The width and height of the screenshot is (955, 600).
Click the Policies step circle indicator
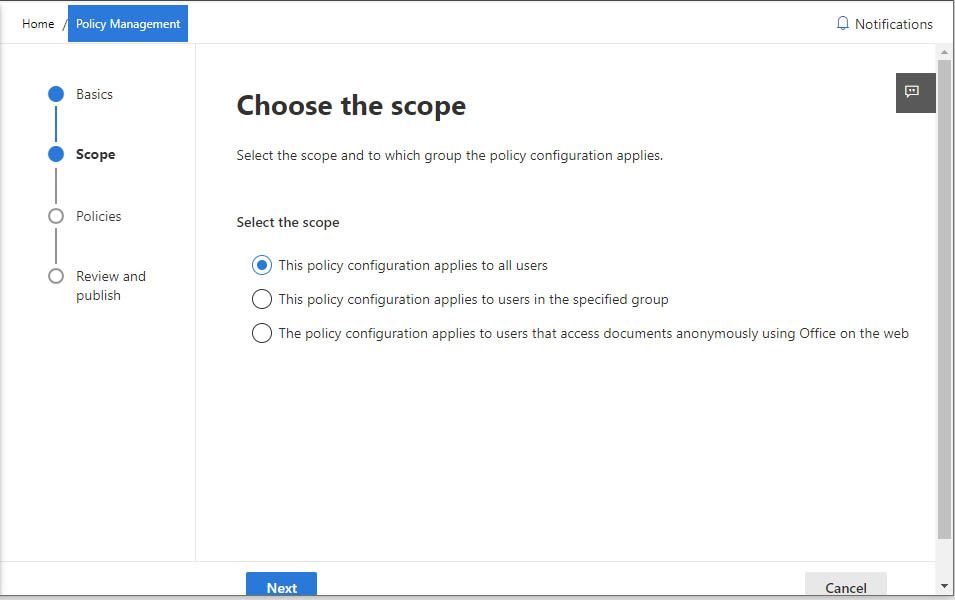[x=56, y=216]
